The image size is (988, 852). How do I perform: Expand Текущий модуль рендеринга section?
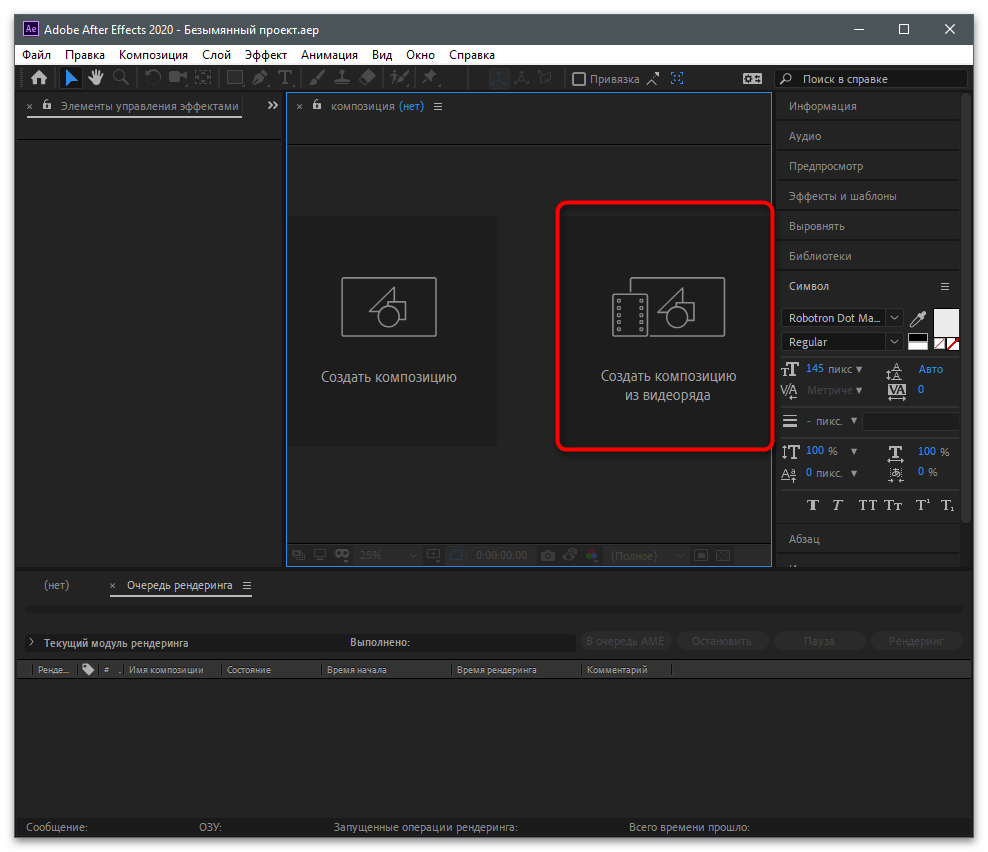point(31,643)
